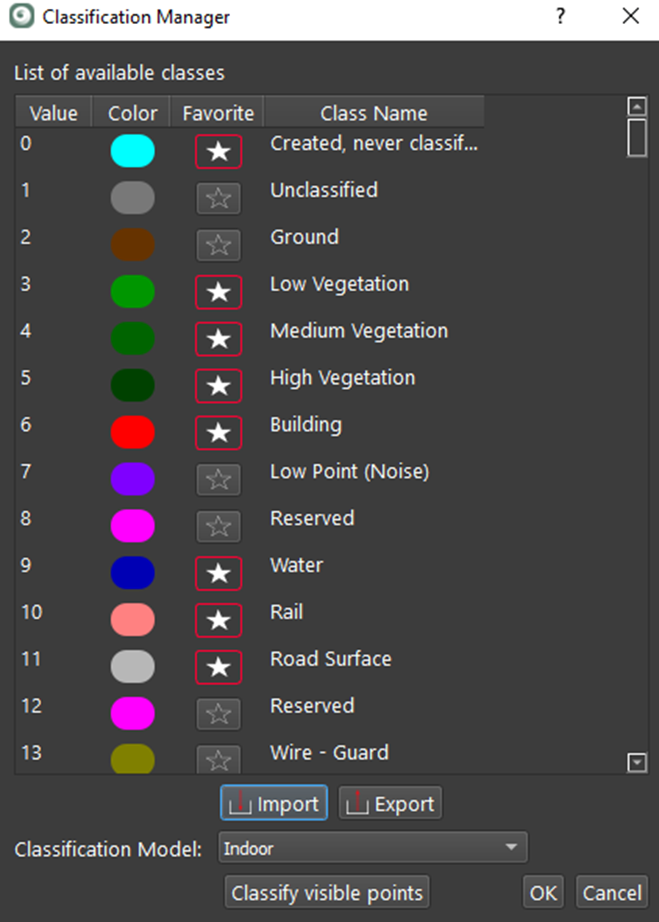Viewport: 659px width, 922px height.
Task: Click the Favorite column header
Action: coord(218,113)
